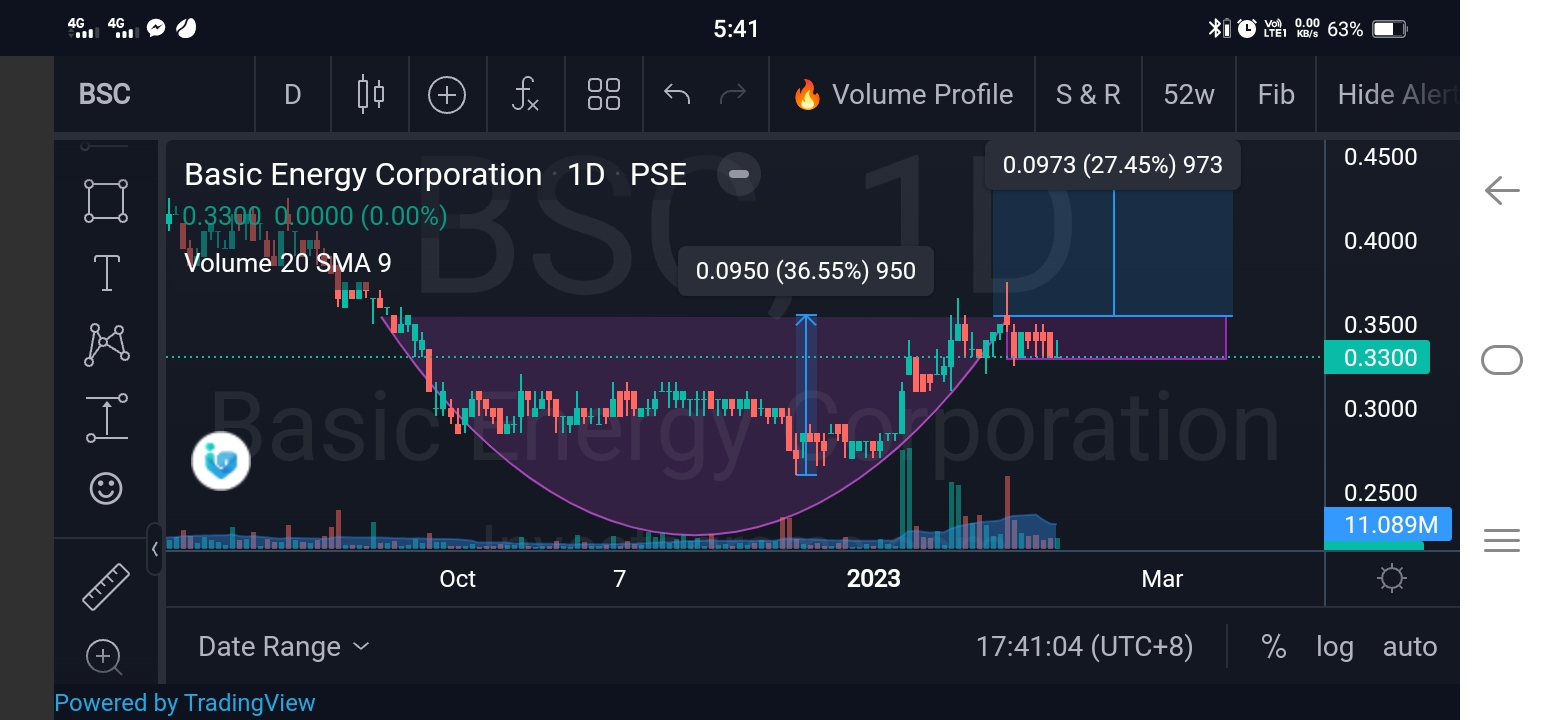Open chart settings via the gear icon
This screenshot has width=1544, height=720.
(x=1391, y=578)
